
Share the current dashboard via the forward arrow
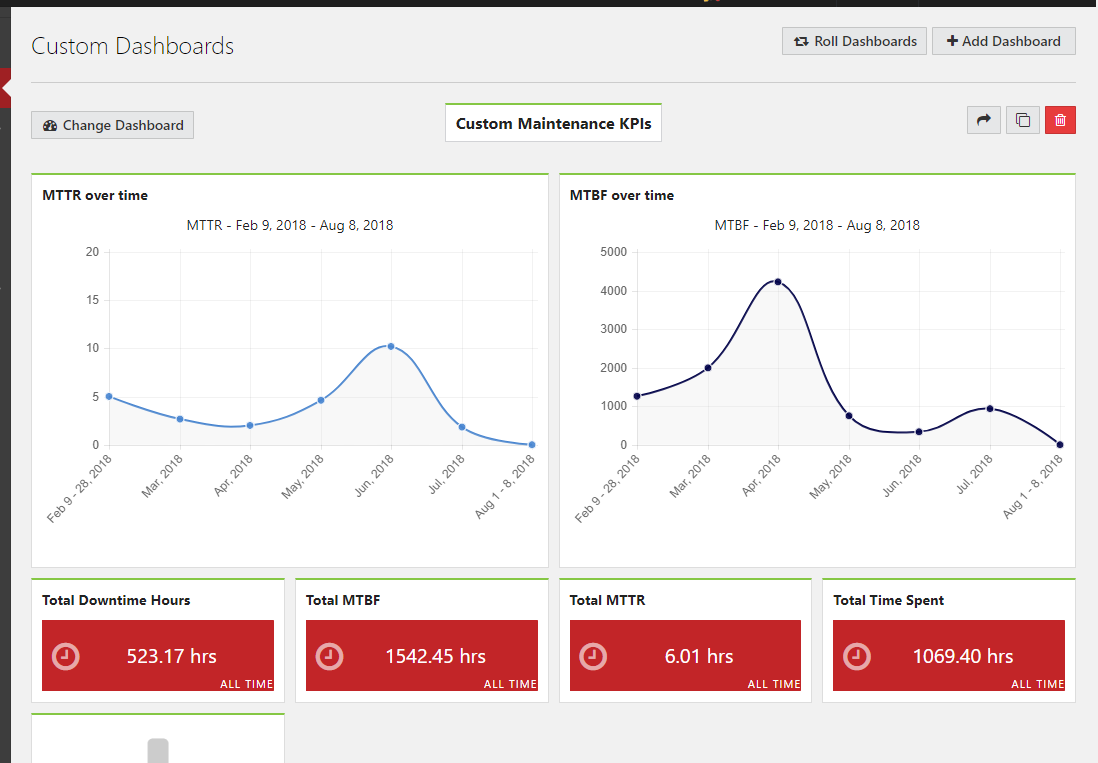tap(983, 119)
